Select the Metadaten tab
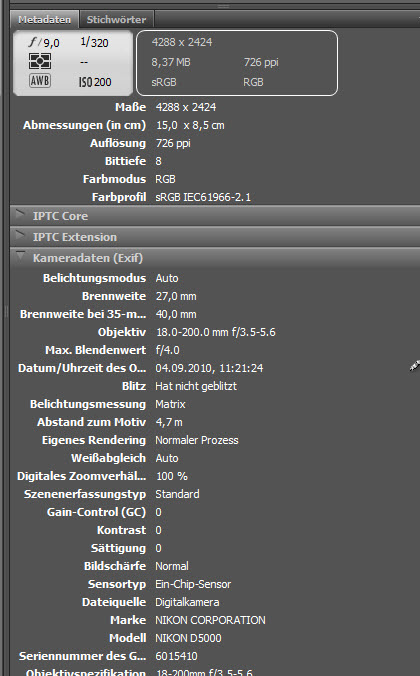Viewport: 420px width, 676px height. click(x=44, y=19)
